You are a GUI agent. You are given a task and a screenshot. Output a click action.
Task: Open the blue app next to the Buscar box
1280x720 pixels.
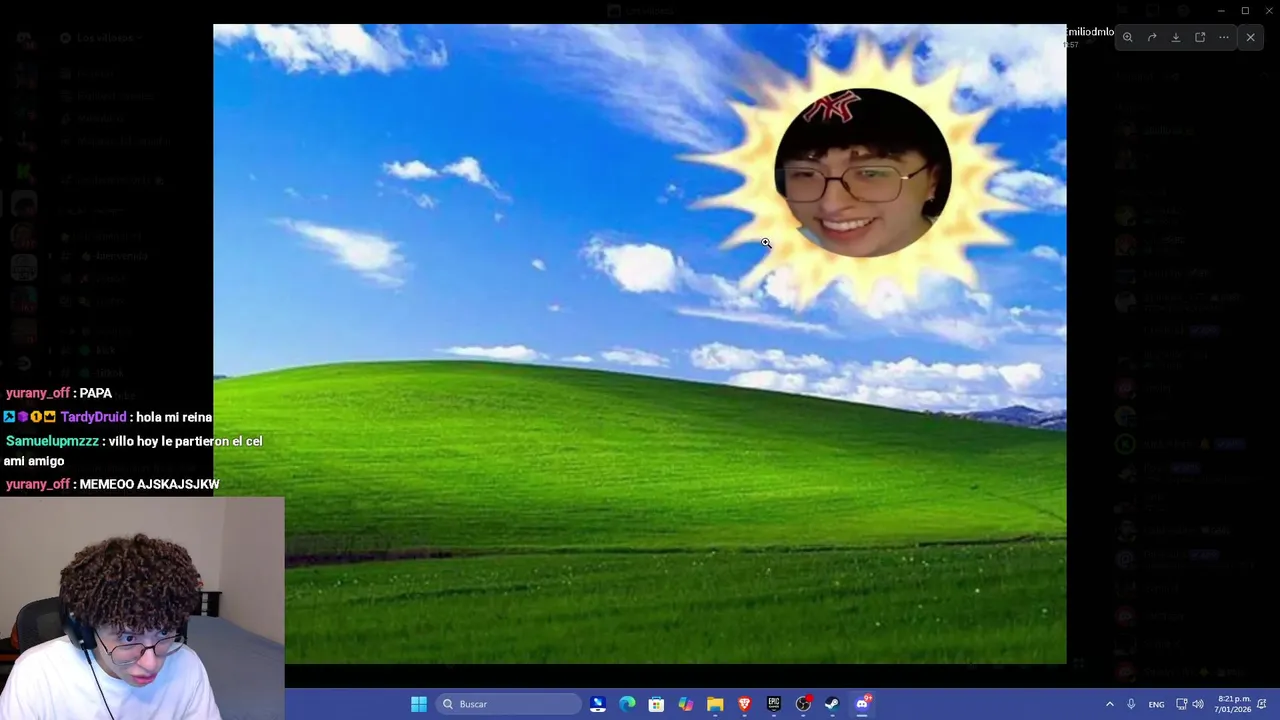click(598, 704)
